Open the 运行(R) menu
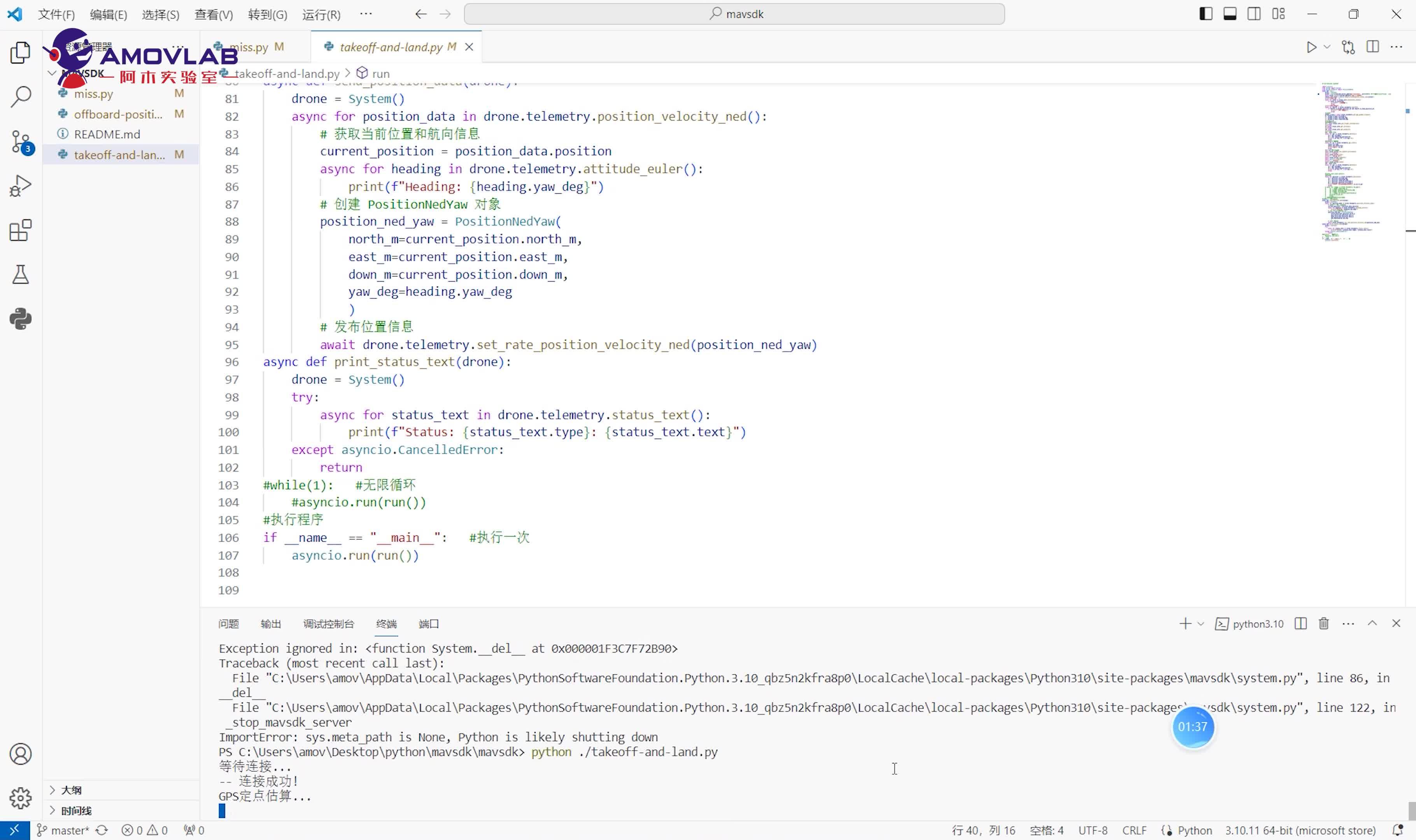 click(x=321, y=15)
